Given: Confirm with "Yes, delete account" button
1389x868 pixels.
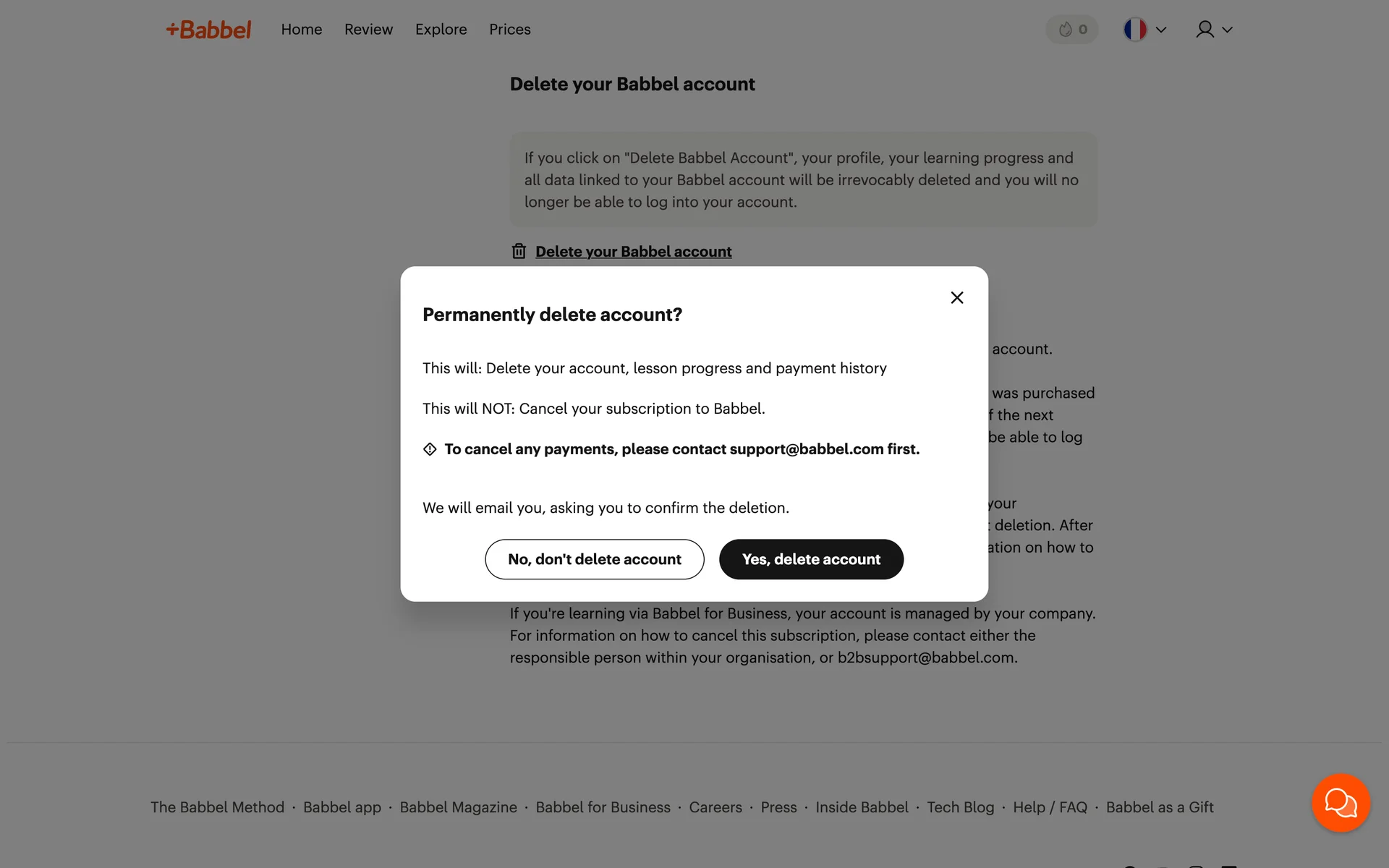Looking at the screenshot, I should (x=811, y=559).
